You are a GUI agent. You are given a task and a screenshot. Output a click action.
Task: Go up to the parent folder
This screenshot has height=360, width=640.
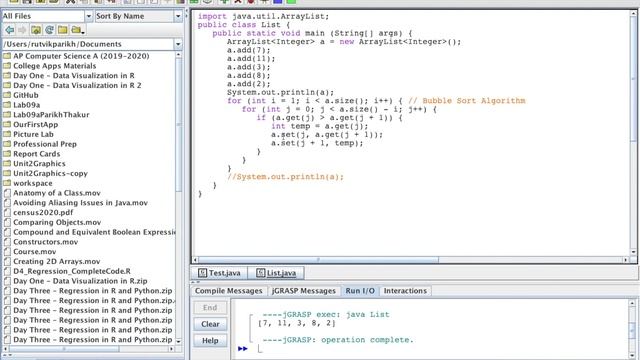click(x=36, y=30)
